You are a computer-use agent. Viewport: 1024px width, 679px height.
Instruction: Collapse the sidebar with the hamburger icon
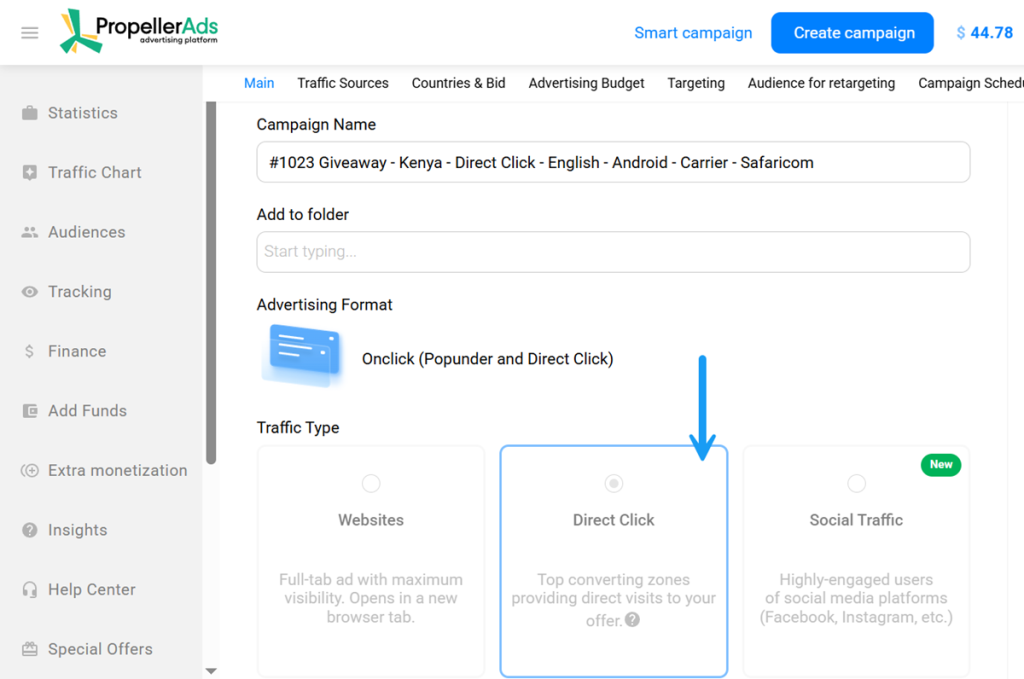29,32
